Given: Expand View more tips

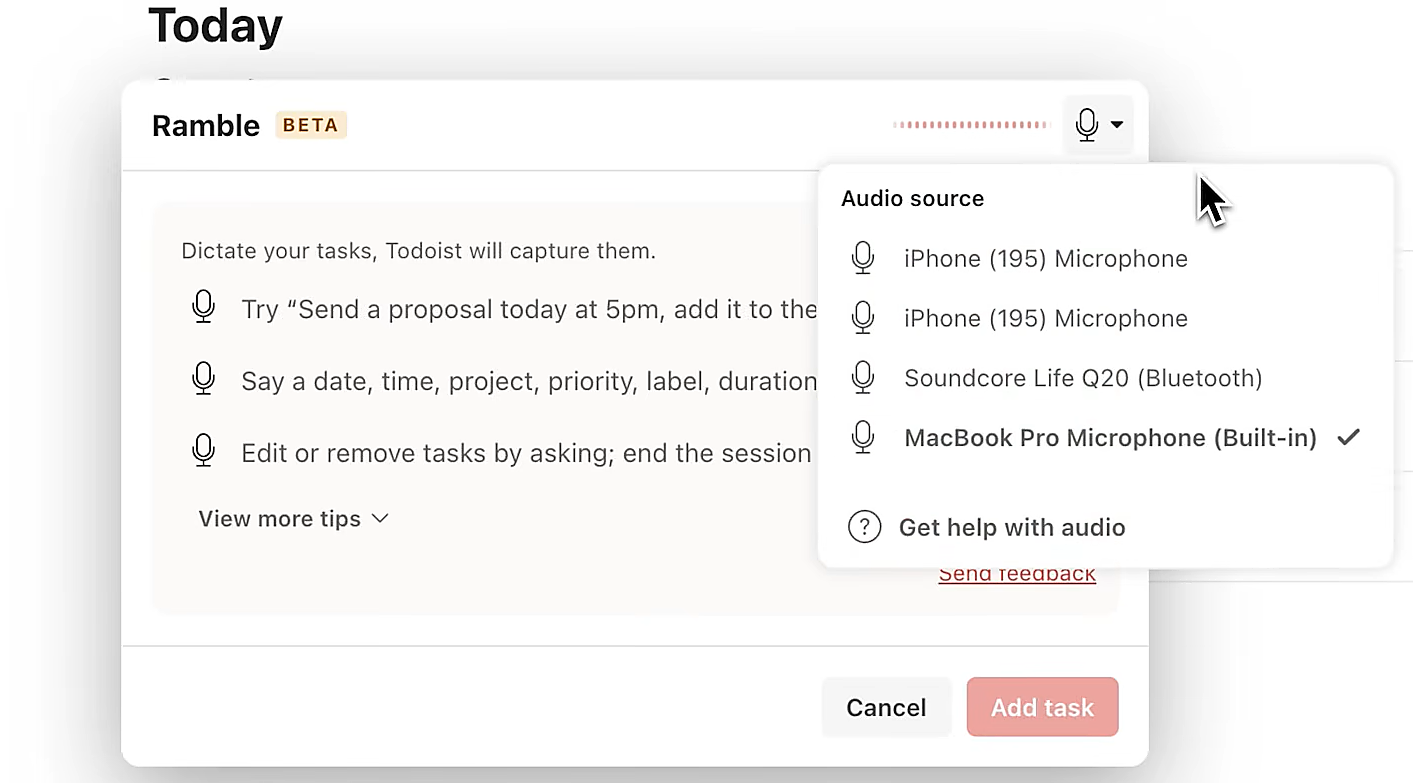Looking at the screenshot, I should click(293, 519).
